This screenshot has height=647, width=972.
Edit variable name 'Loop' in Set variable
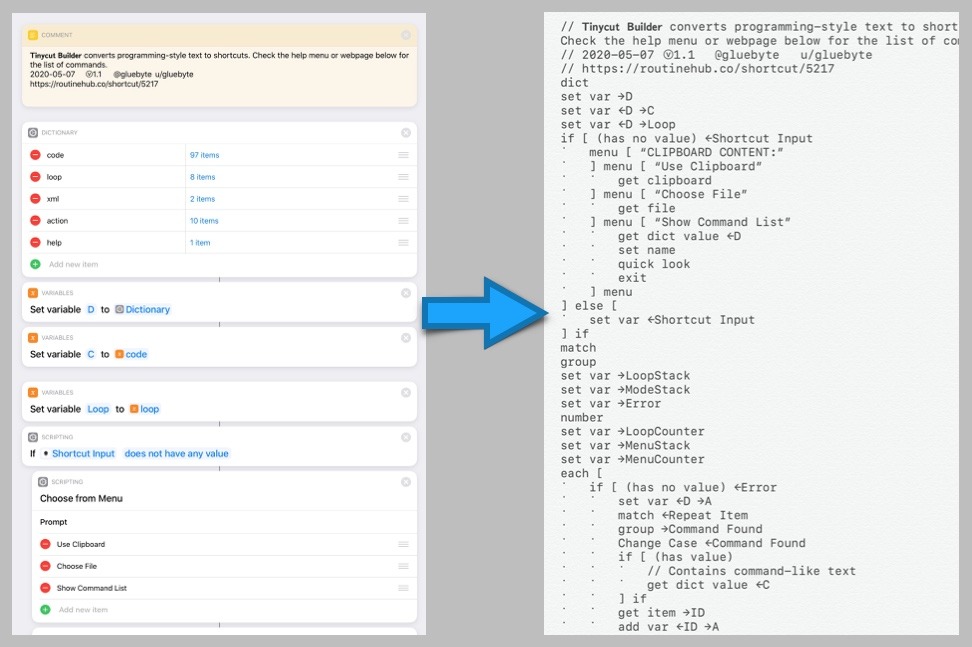tap(98, 409)
